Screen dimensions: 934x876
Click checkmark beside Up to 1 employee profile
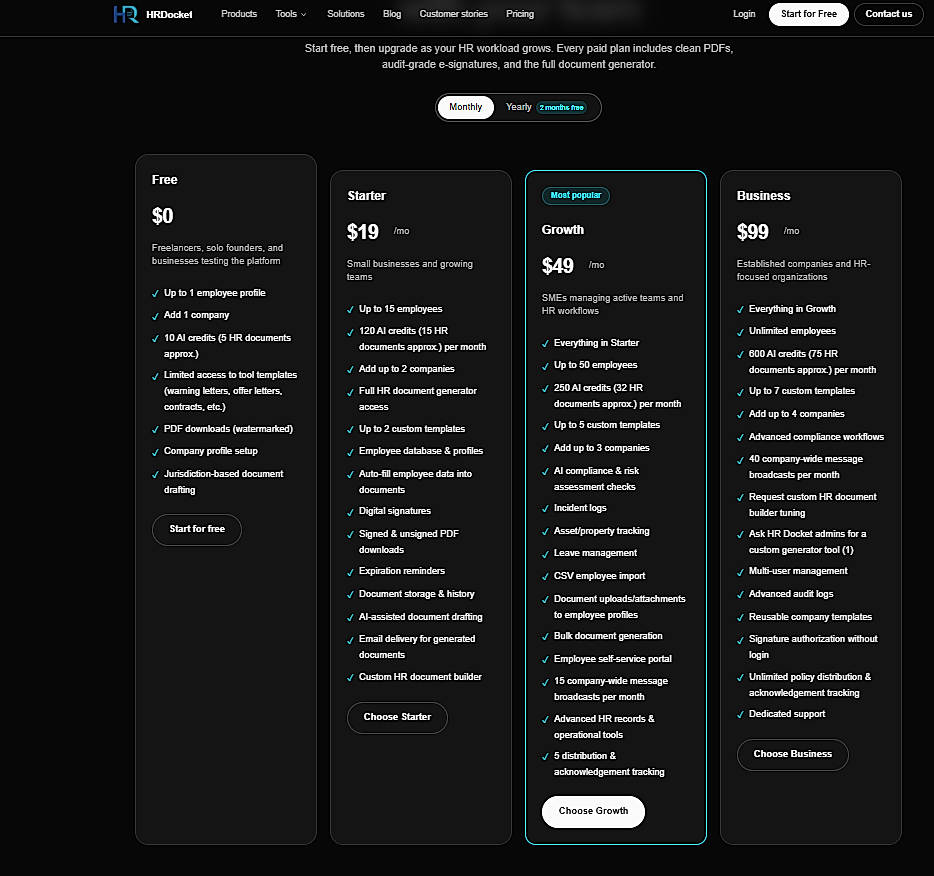[155, 294]
